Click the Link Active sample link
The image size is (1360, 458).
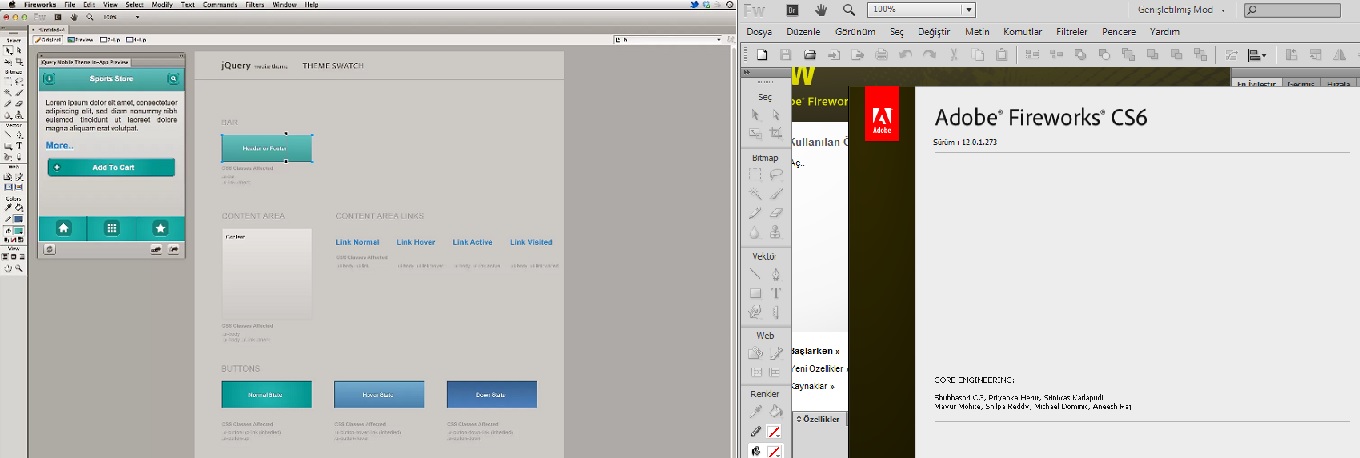coord(472,242)
